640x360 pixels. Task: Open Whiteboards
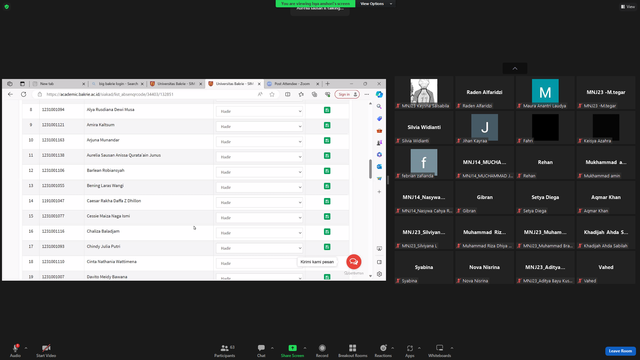click(440, 350)
